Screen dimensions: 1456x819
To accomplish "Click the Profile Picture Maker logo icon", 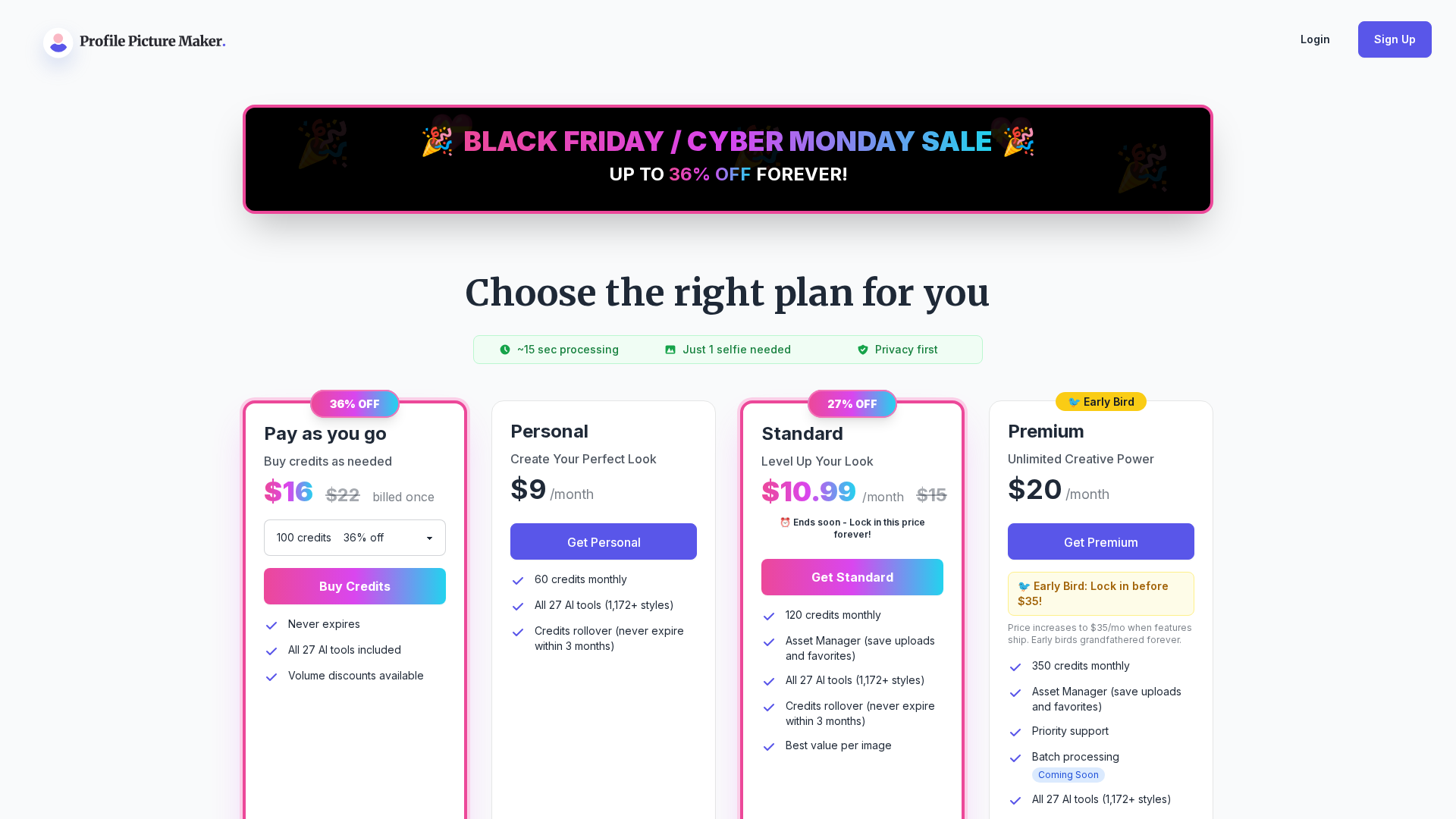I will click(58, 42).
